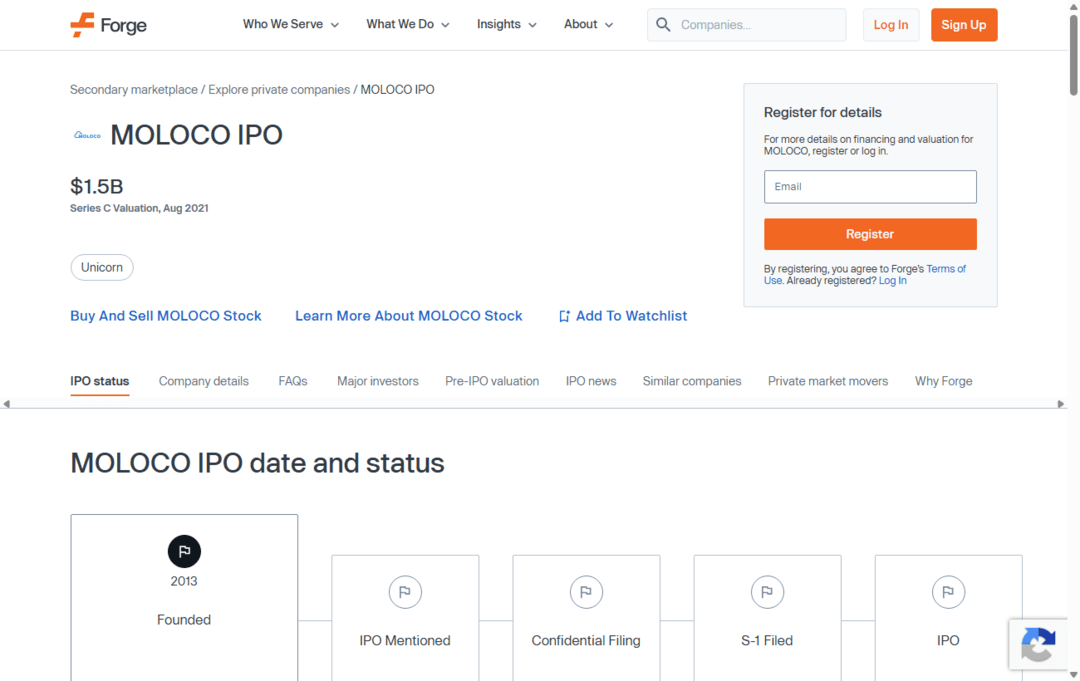Viewport: 1080px width, 681px height.
Task: Click the S-1 Filed flag icon
Action: pos(767,592)
